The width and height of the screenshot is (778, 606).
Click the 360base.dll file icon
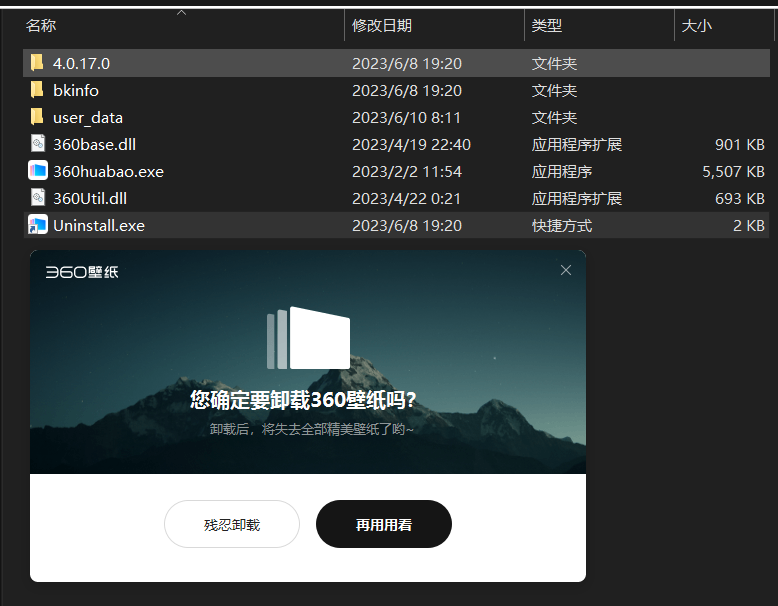[x=38, y=144]
